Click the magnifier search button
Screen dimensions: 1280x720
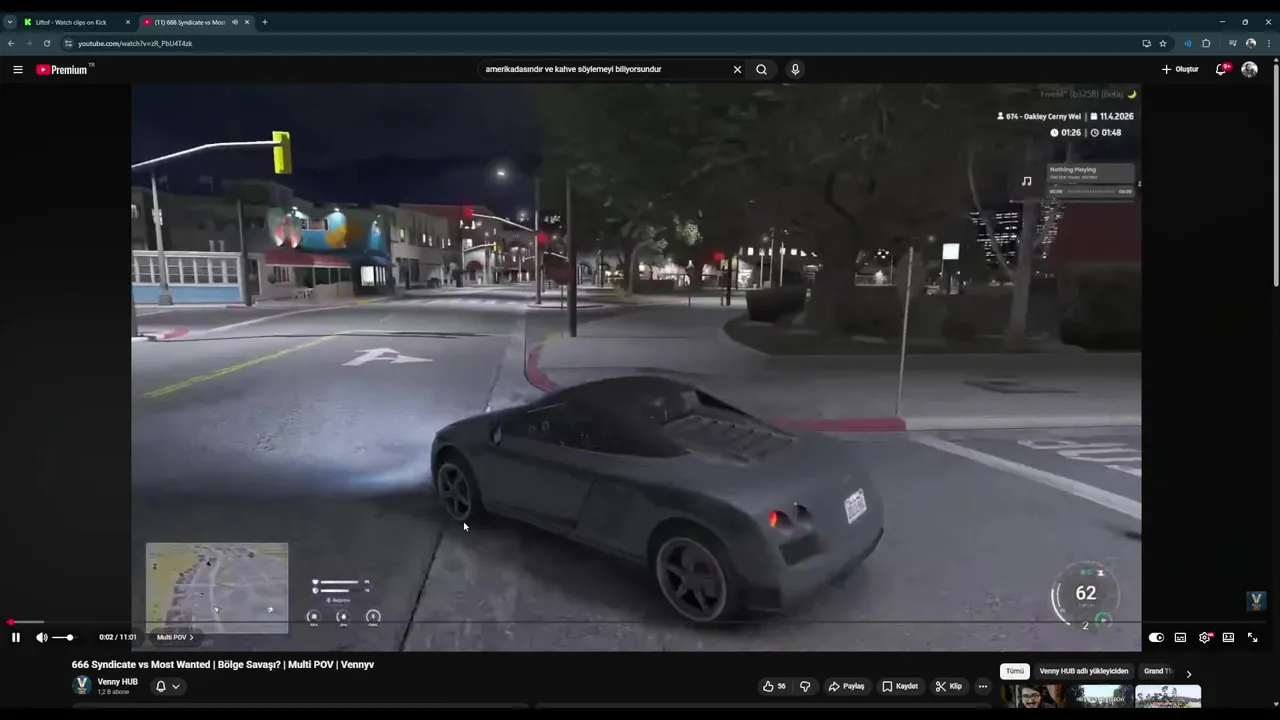761,69
